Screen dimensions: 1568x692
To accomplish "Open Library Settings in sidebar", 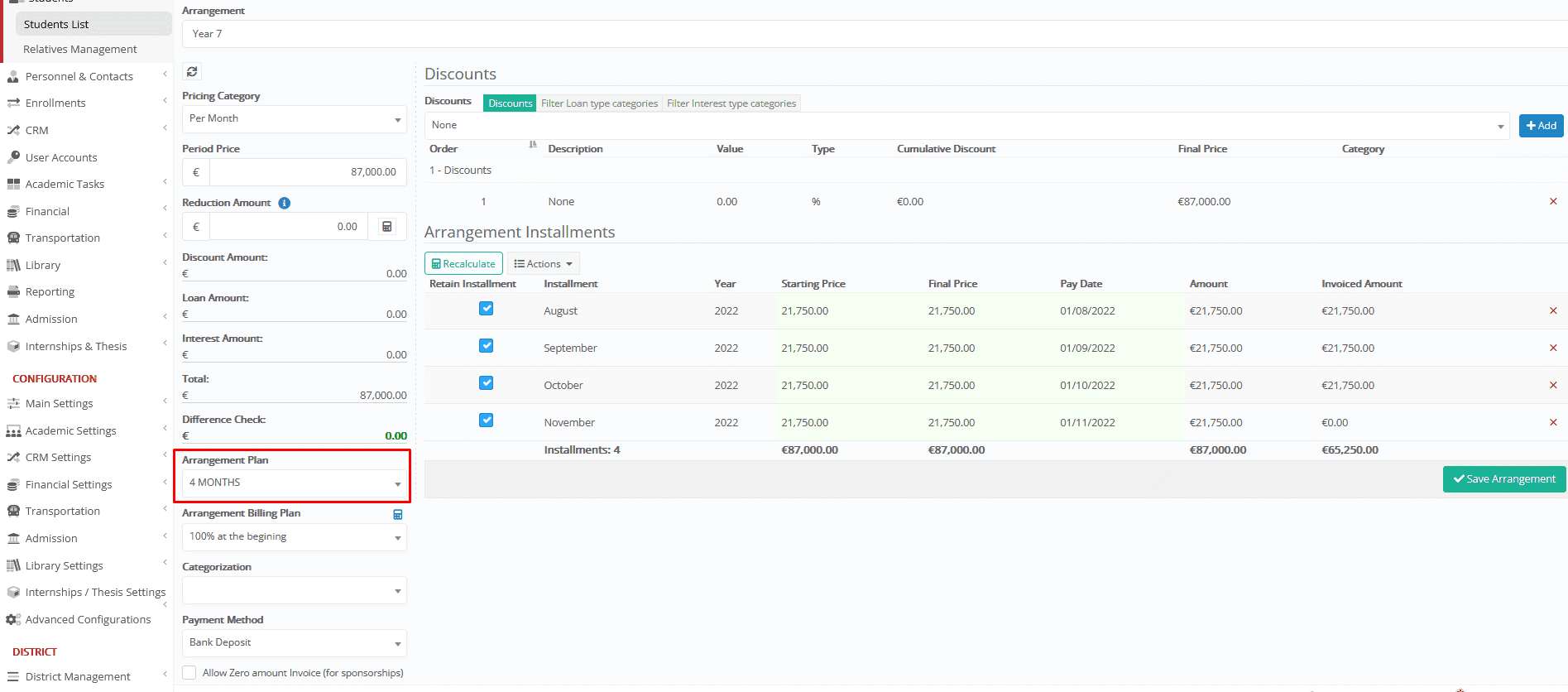I will 65,566.
